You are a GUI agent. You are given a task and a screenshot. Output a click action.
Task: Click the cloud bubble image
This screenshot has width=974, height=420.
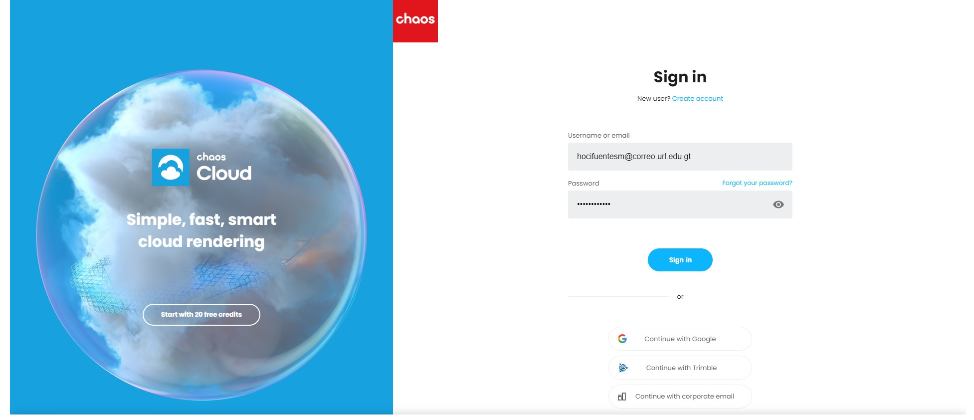click(x=201, y=235)
